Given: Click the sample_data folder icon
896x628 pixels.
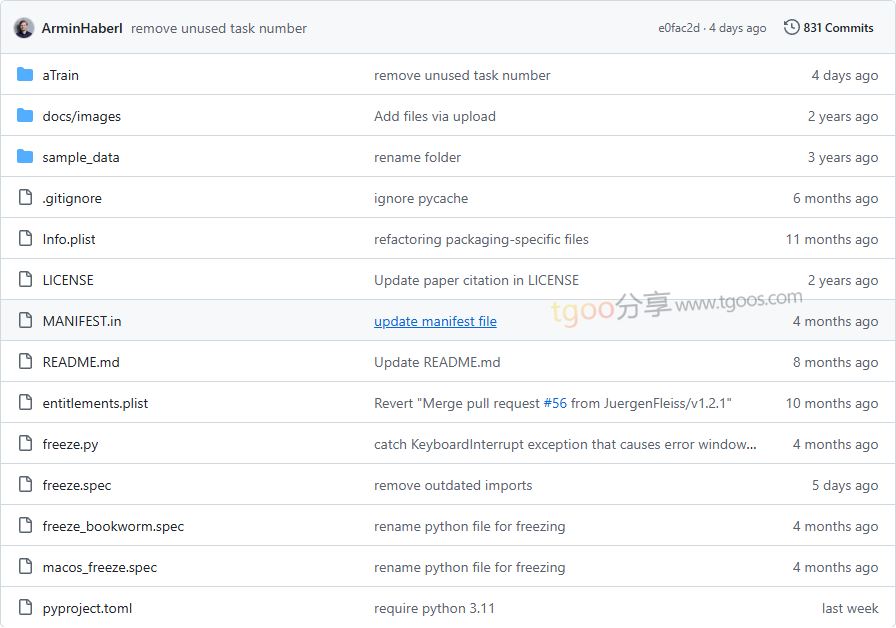Looking at the screenshot, I should (x=25, y=157).
